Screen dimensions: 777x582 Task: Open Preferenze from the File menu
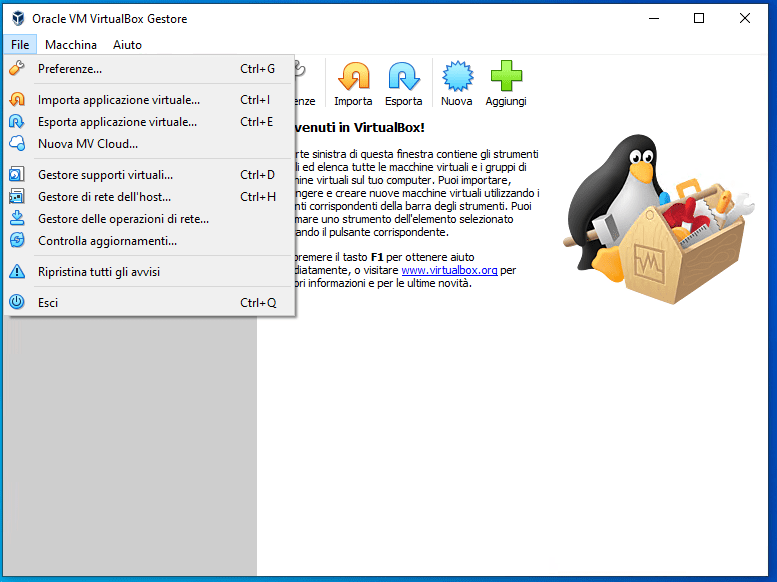click(70, 69)
